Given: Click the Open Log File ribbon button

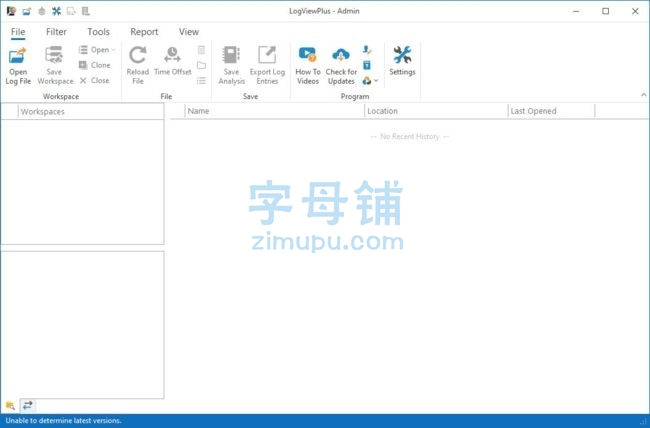Looking at the screenshot, I should coord(18,66).
